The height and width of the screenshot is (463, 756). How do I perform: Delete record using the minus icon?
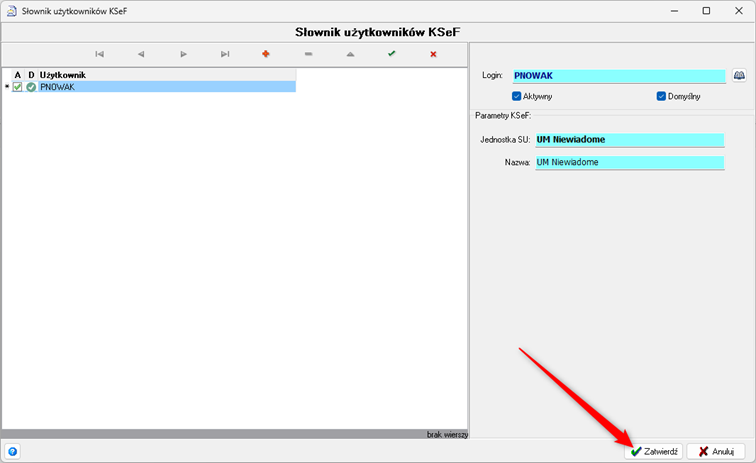pyautogui.click(x=308, y=54)
